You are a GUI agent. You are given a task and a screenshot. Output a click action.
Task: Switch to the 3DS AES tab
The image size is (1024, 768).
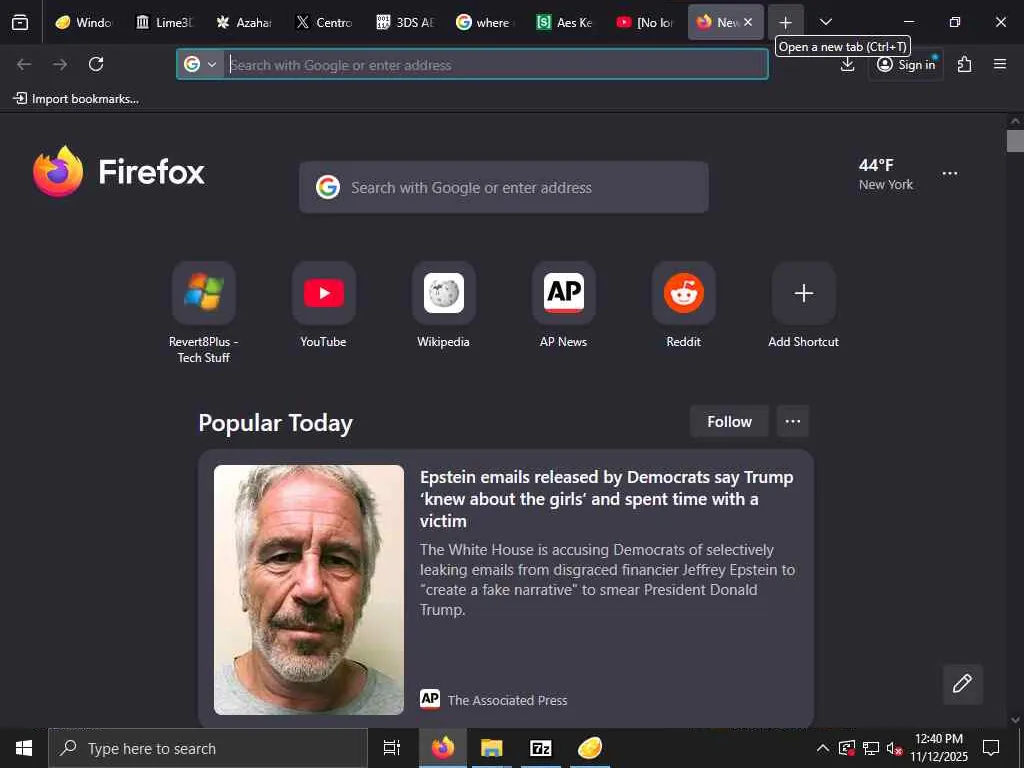point(405,22)
